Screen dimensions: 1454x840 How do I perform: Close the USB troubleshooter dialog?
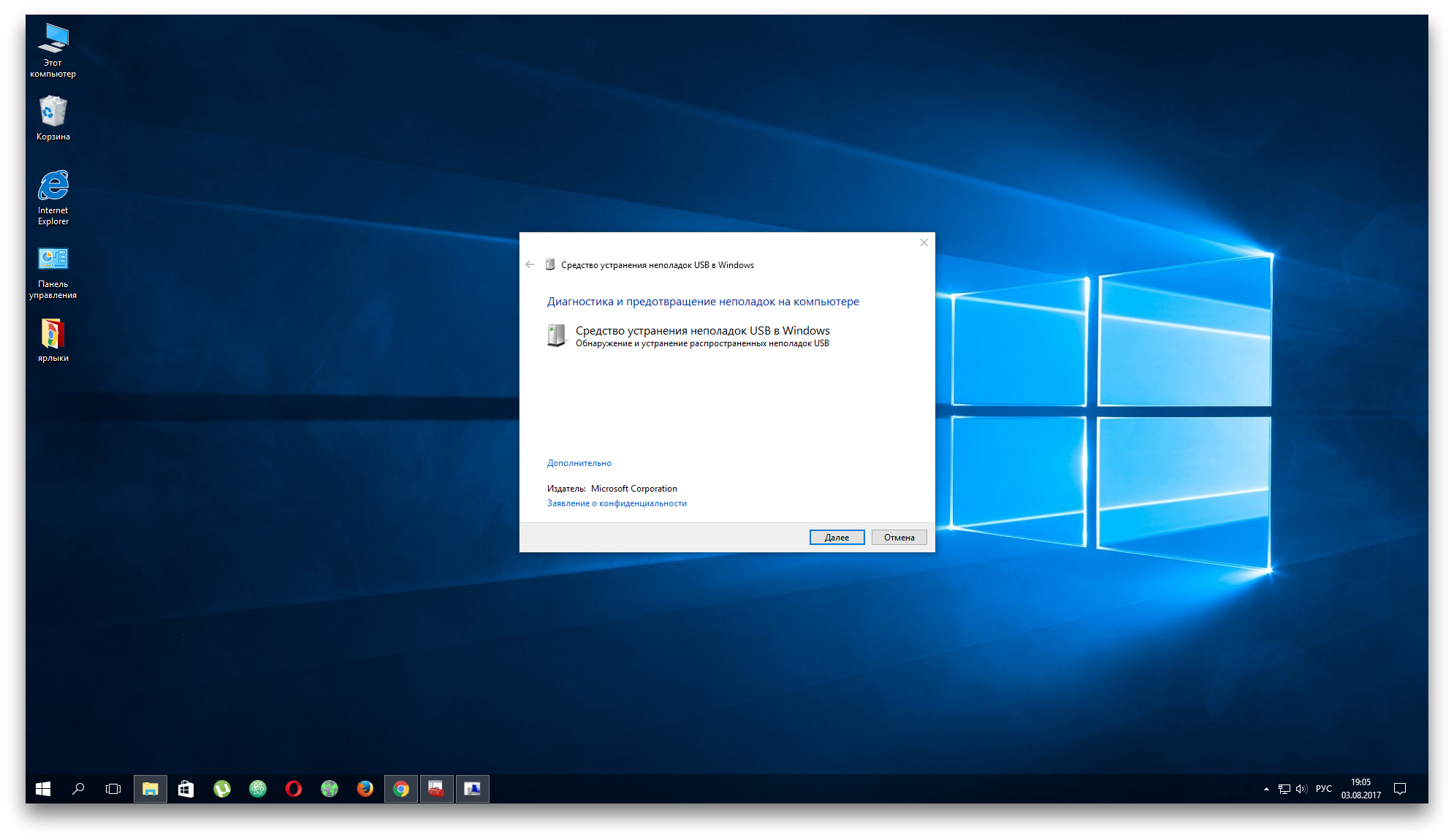click(924, 243)
